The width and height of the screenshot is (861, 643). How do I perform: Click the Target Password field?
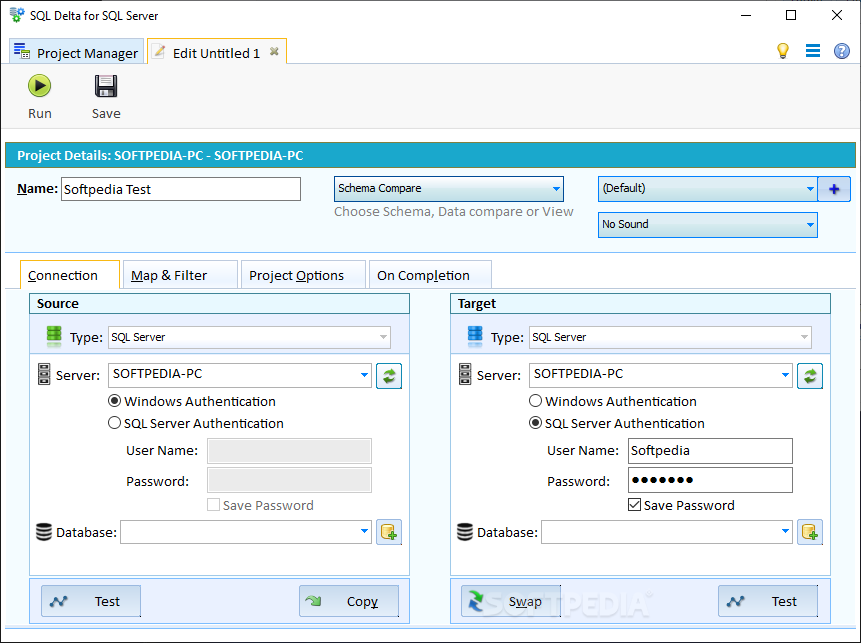coord(710,480)
